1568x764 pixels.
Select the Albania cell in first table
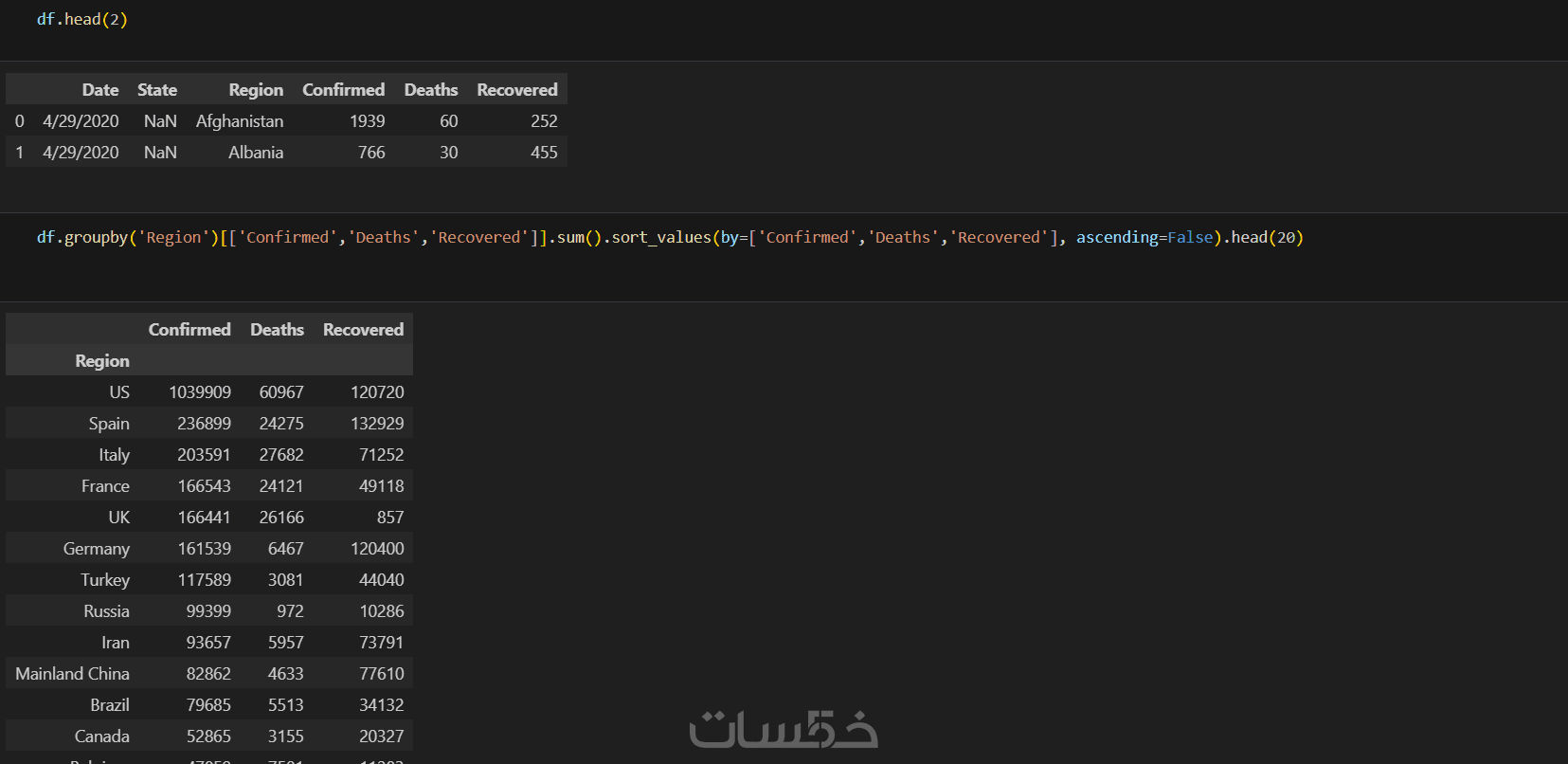point(256,153)
